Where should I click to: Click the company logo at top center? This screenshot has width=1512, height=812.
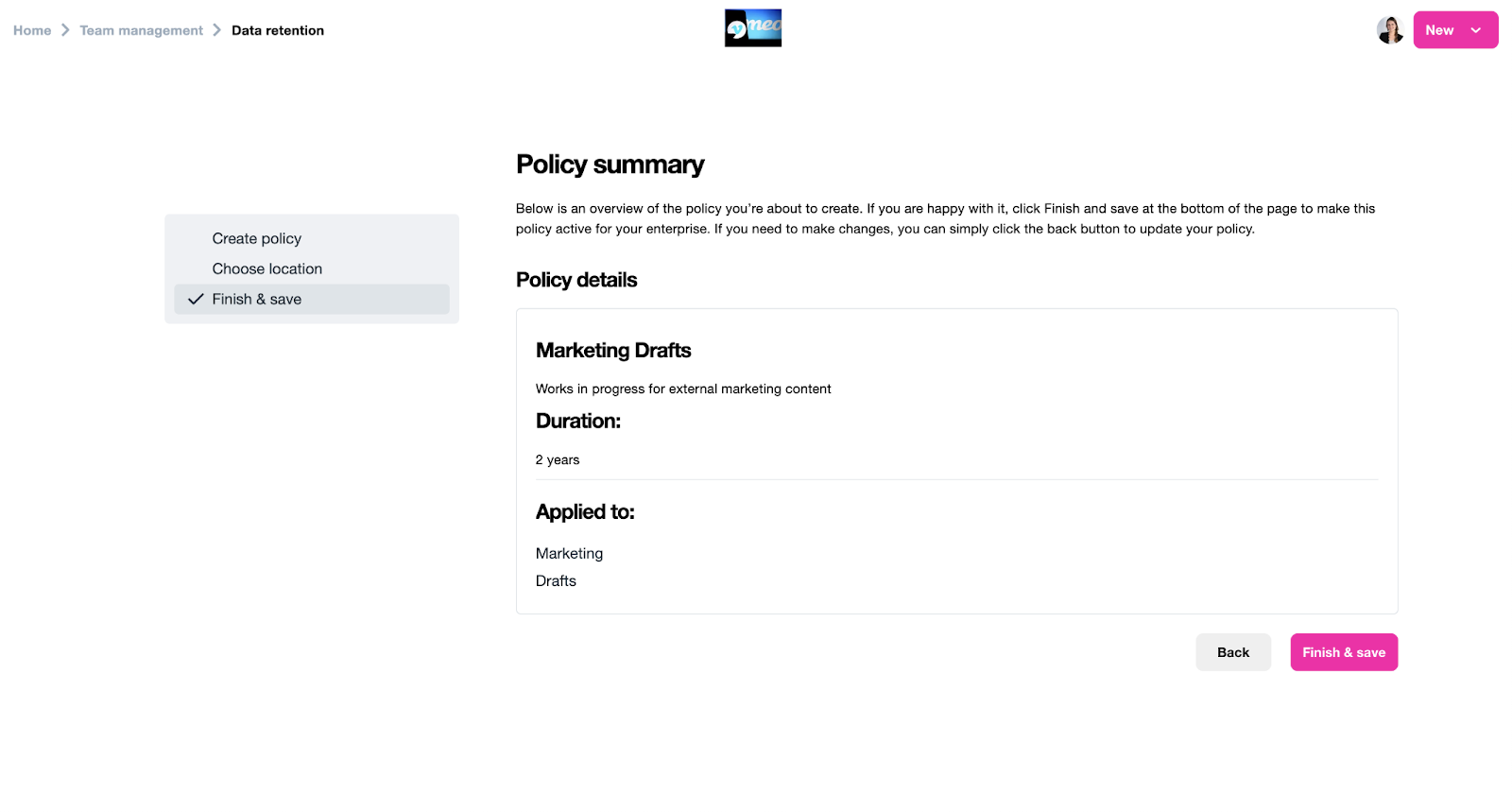pos(753,28)
